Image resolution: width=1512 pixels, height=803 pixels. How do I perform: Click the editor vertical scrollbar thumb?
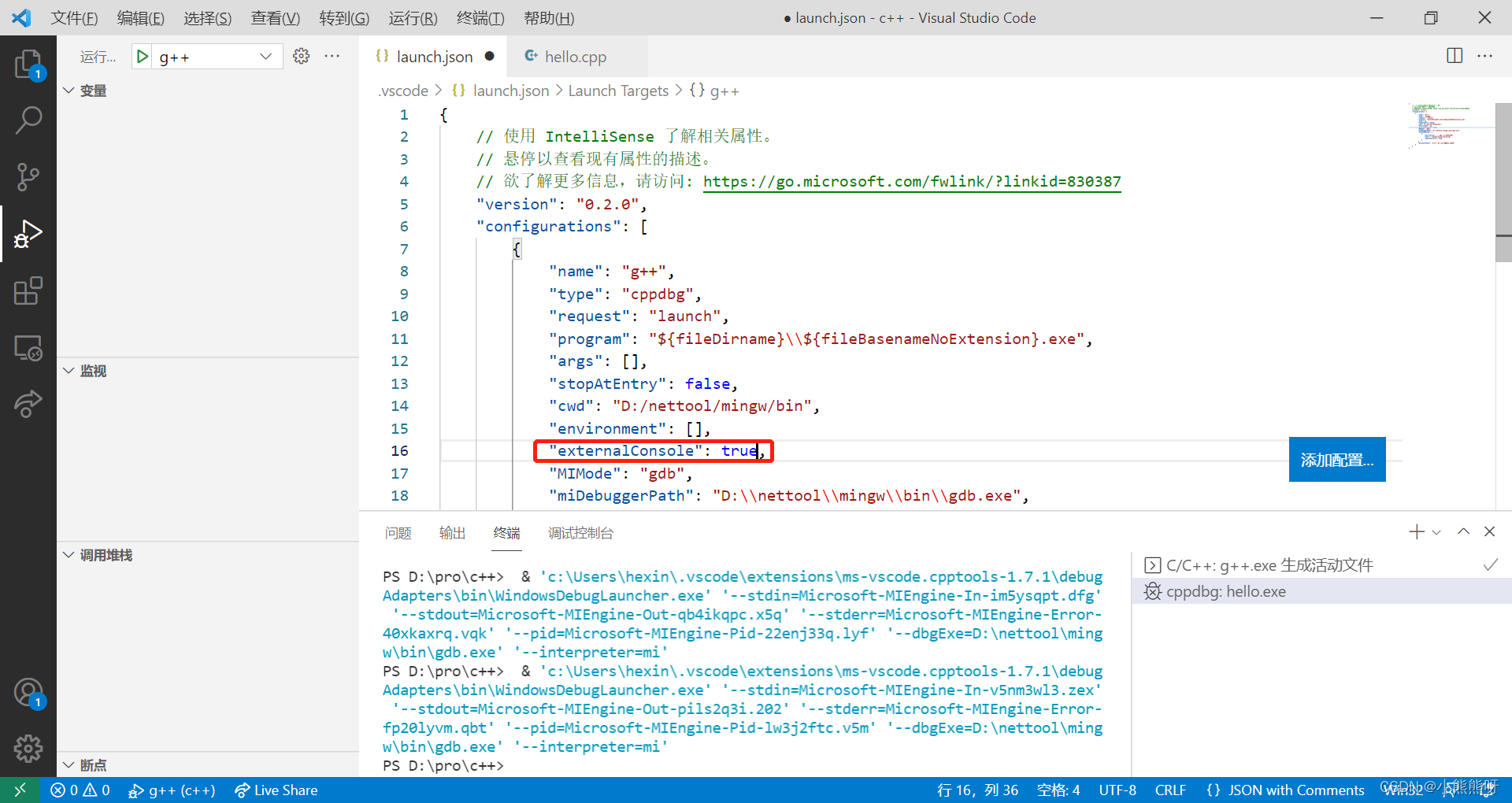tap(1503, 182)
